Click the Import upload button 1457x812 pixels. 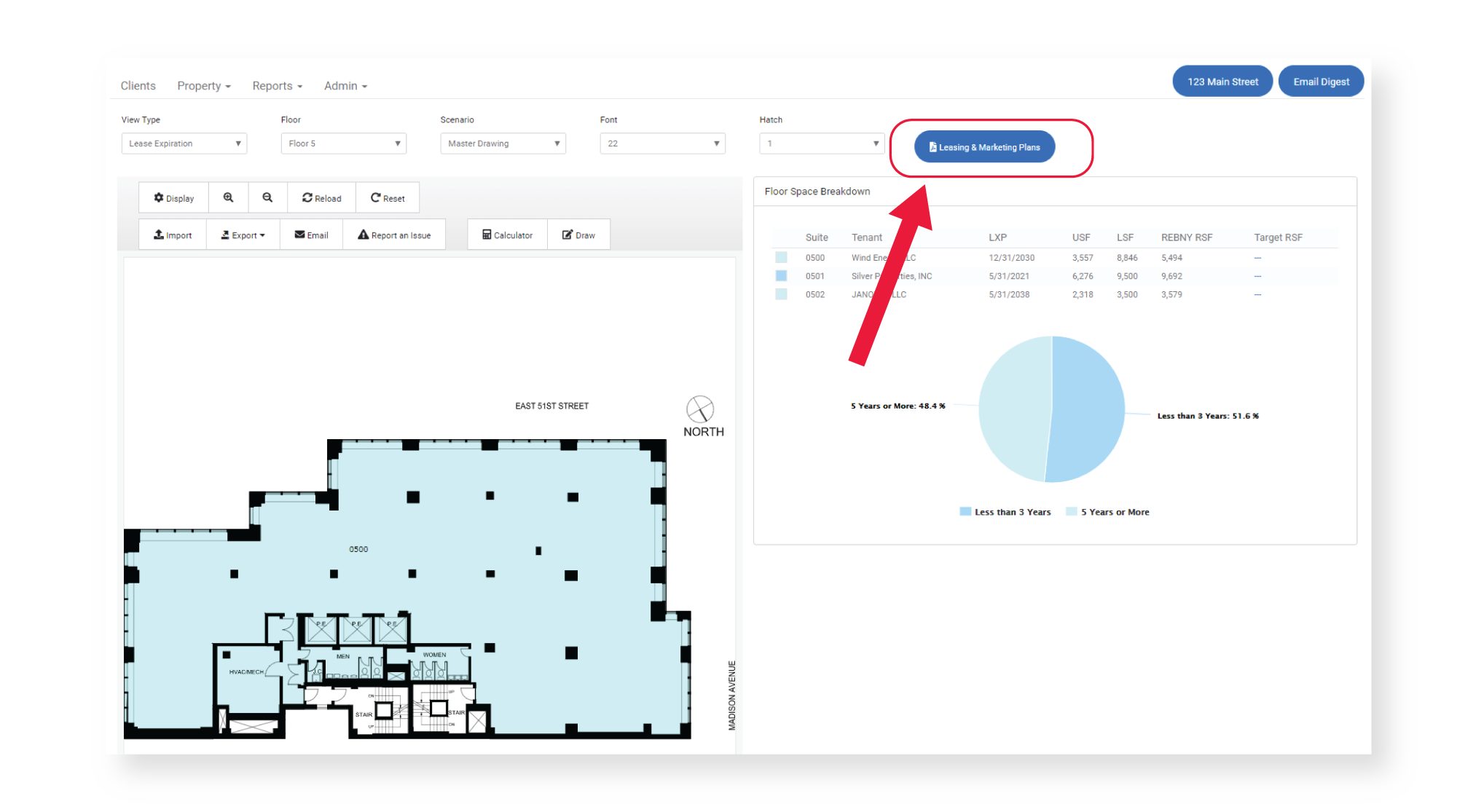coord(173,234)
